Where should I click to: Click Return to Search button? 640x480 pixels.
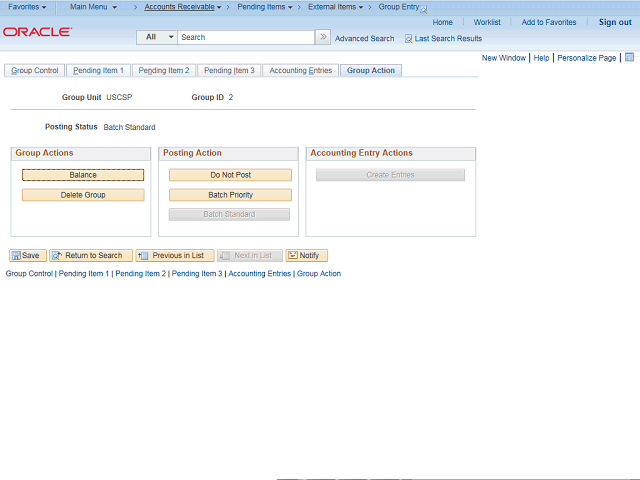(x=91, y=256)
